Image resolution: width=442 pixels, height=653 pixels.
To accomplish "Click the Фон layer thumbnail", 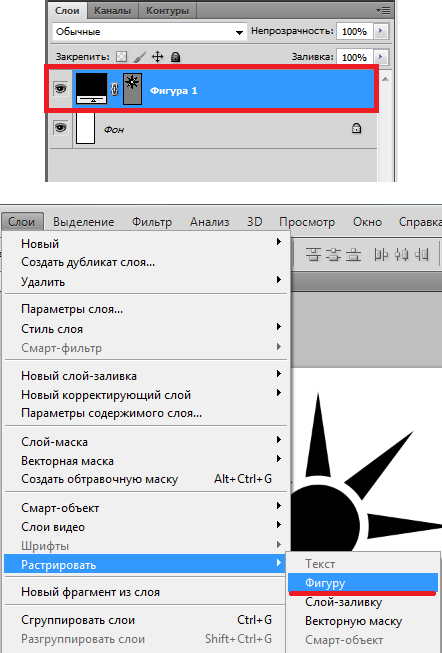I will pos(85,129).
